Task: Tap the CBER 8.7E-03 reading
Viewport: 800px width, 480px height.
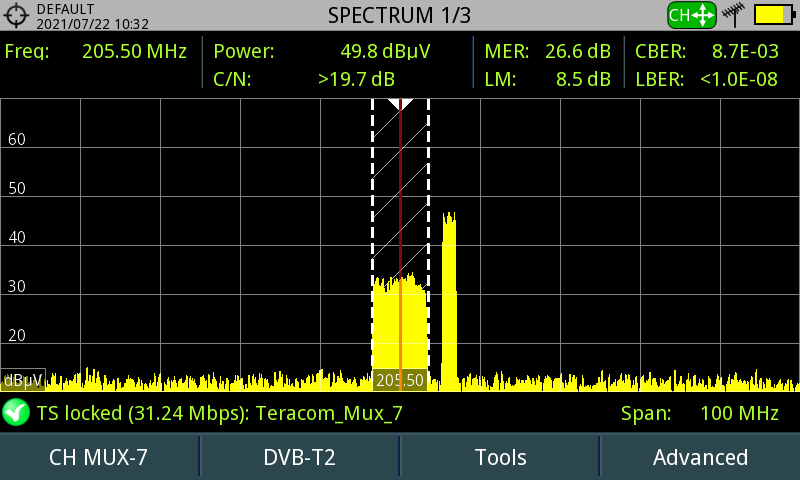Action: point(707,52)
